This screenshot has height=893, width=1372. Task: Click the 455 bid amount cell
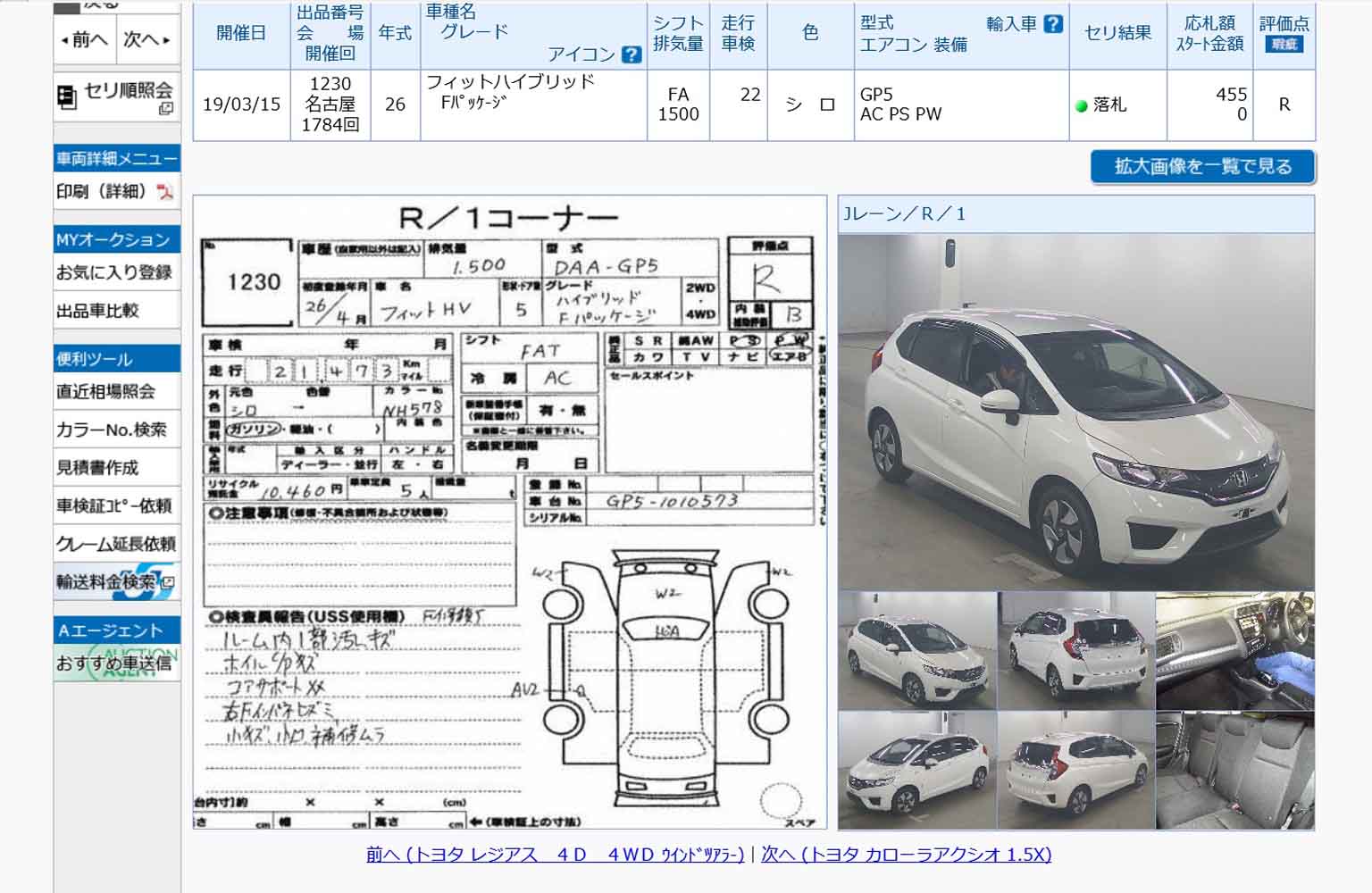[1209, 104]
